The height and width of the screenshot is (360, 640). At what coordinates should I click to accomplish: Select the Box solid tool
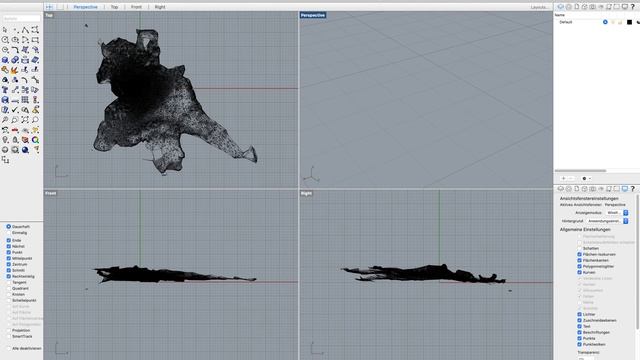click(x=5, y=60)
